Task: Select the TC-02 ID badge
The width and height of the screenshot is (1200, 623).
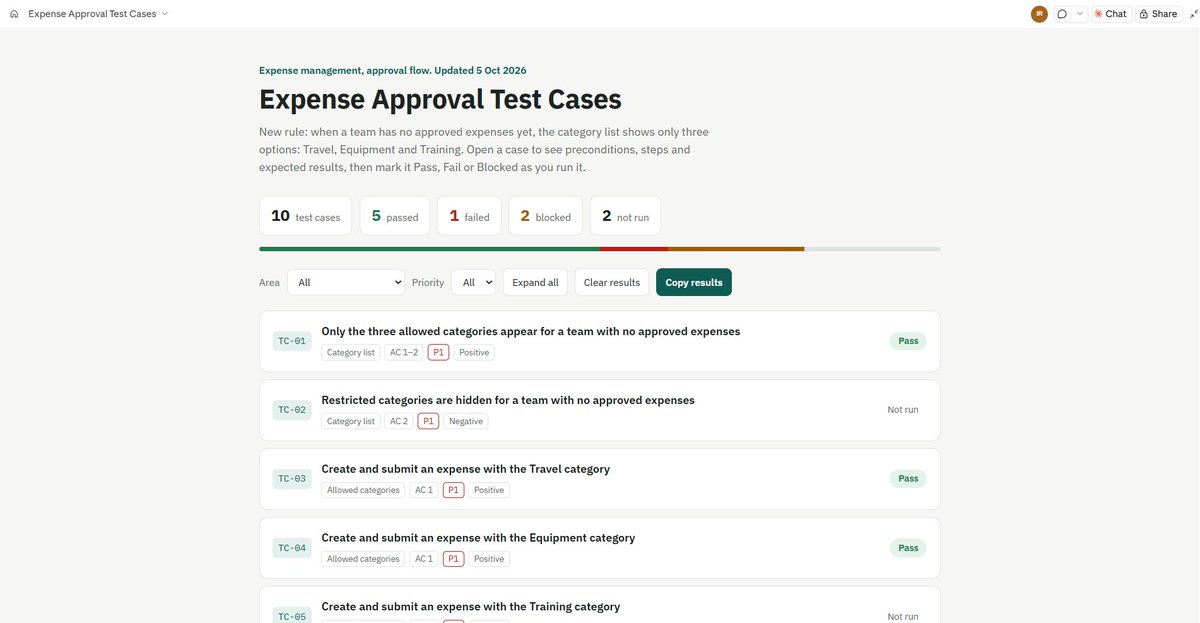Action: point(292,410)
